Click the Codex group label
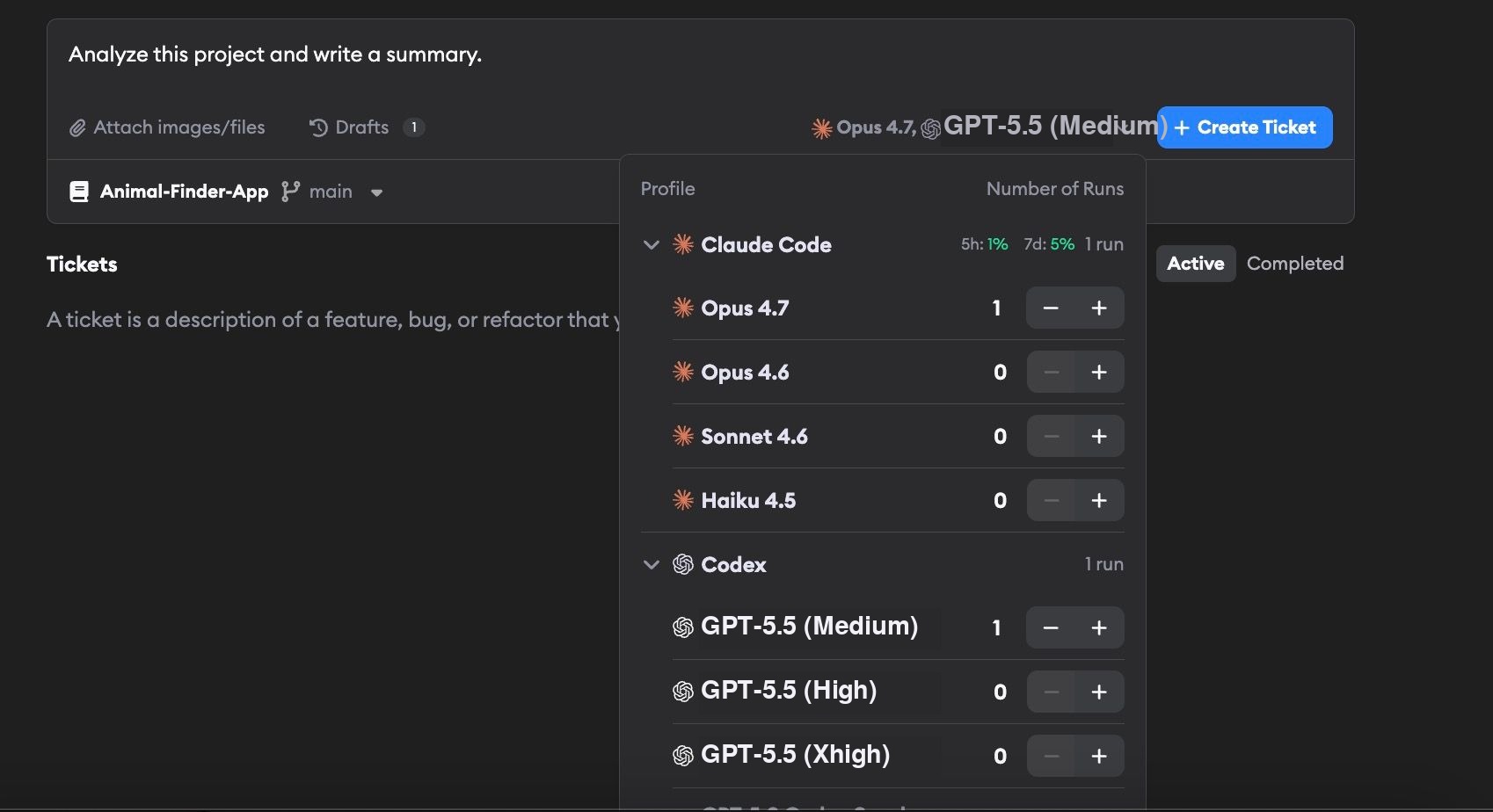This screenshot has height=812, width=1493. pos(733,565)
